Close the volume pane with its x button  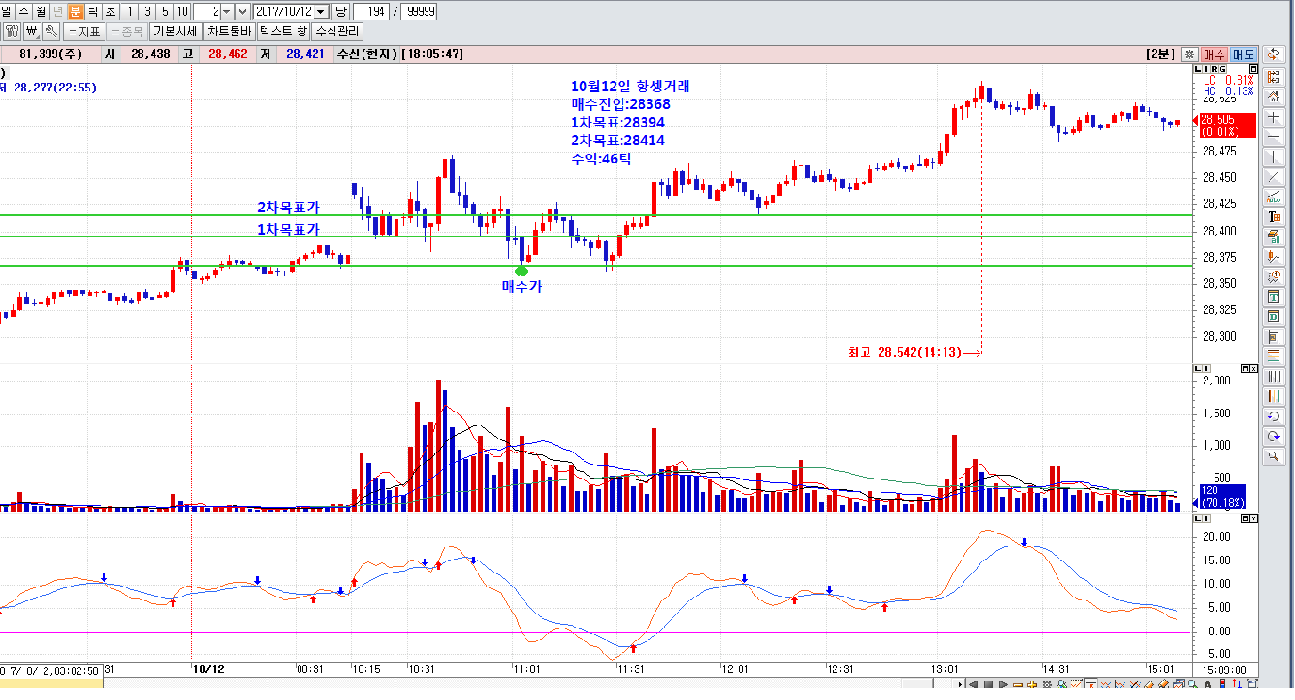pyautogui.click(x=1254, y=369)
